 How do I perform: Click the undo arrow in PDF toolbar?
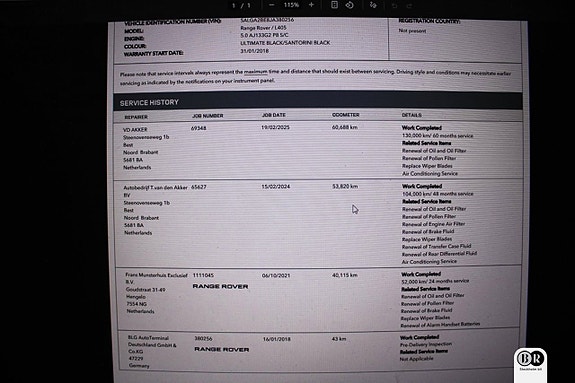pos(395,6)
